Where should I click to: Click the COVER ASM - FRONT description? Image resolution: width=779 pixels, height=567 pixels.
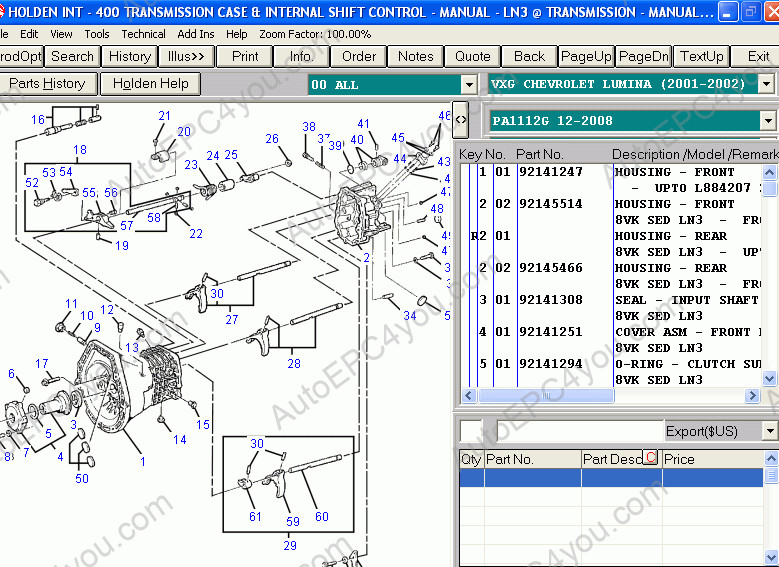tap(688, 332)
